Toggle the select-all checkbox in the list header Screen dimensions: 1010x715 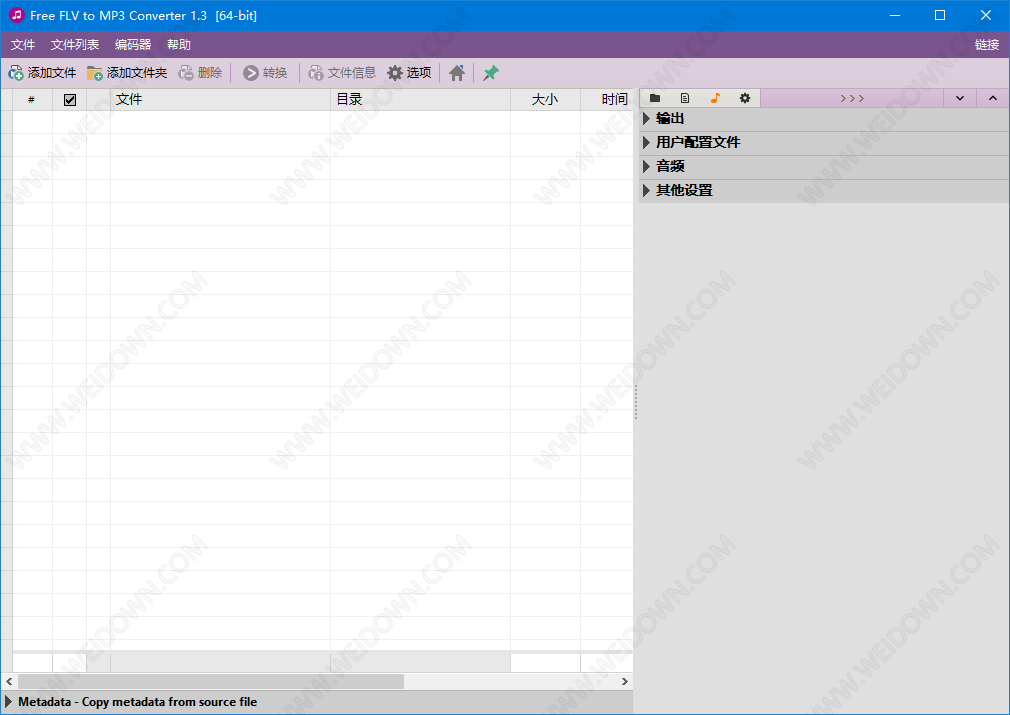coord(70,99)
